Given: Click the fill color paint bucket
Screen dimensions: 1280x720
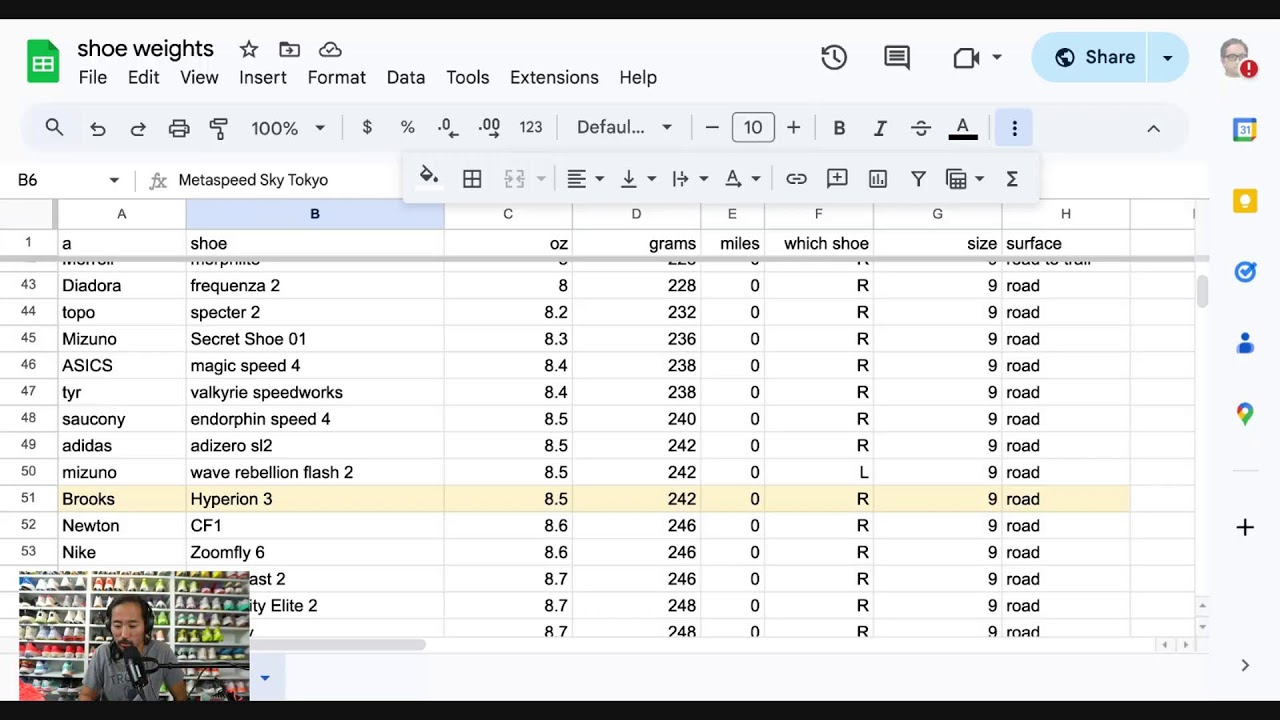Looking at the screenshot, I should pos(429,178).
